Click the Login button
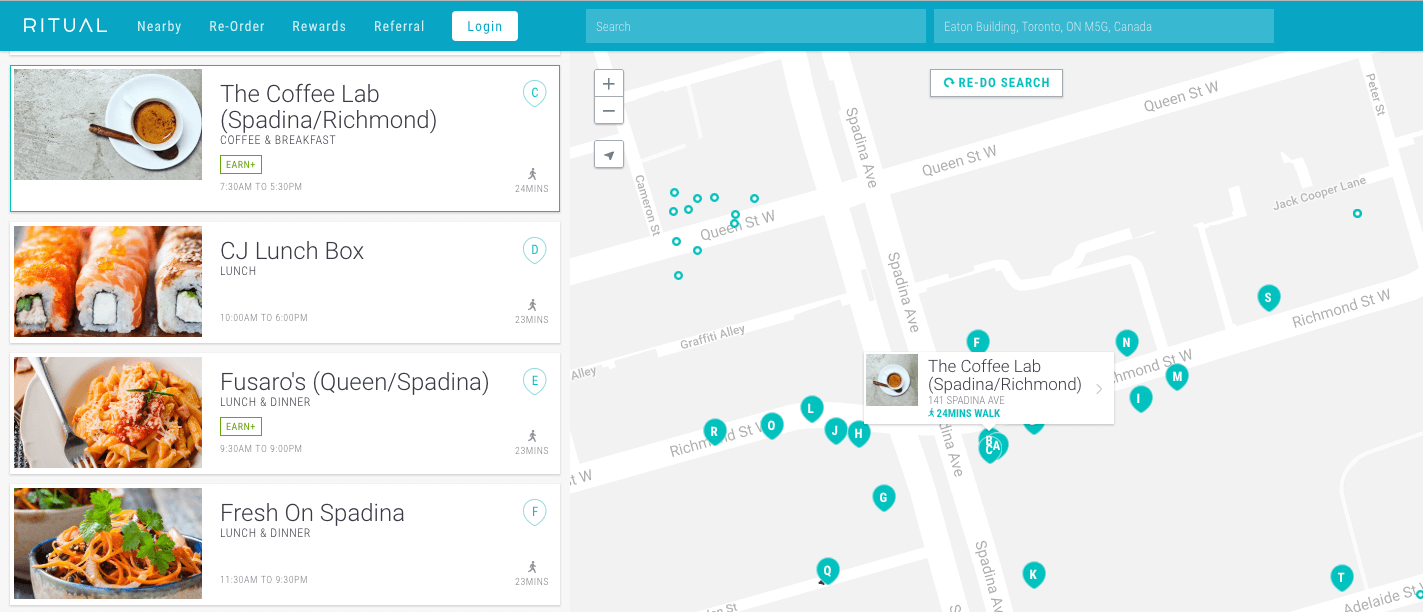Screen dimensions: 1423x612 485,26
